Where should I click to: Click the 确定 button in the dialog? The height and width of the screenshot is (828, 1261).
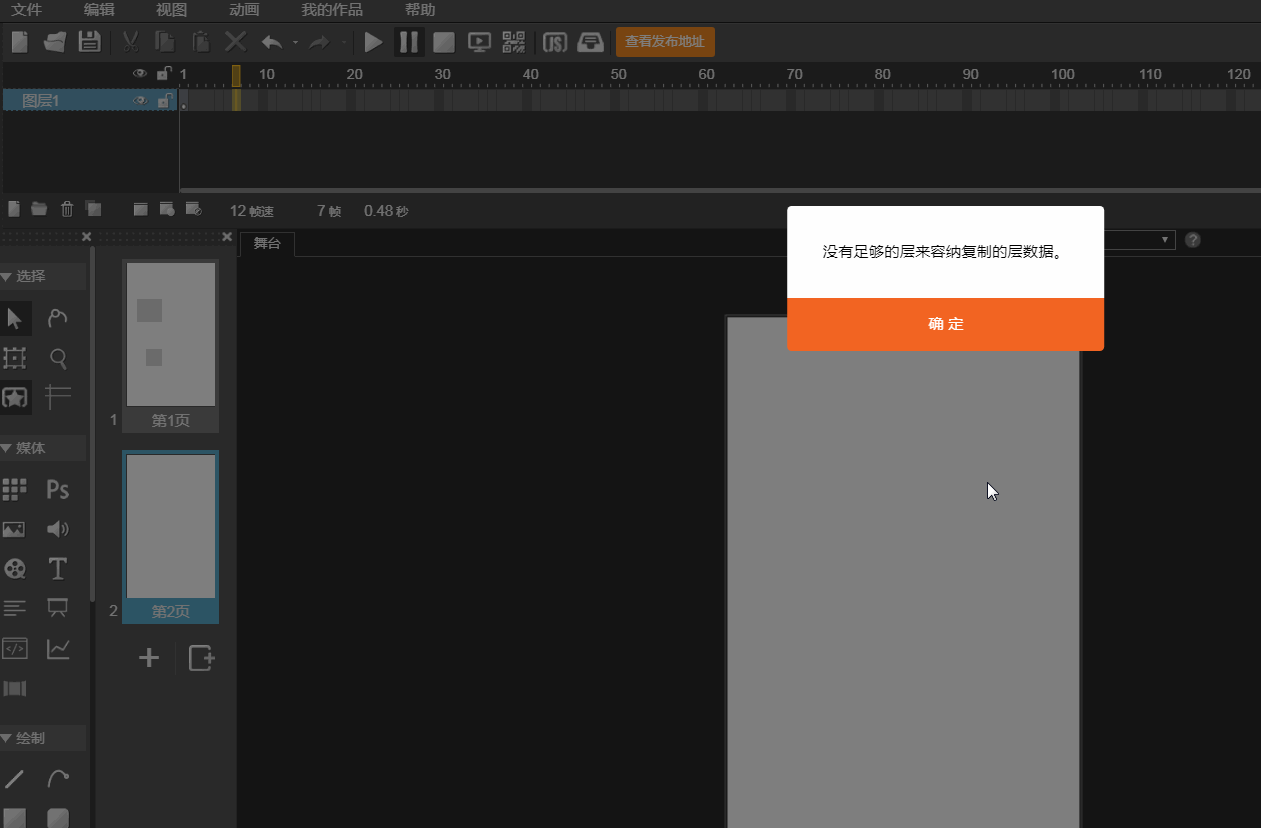click(945, 324)
